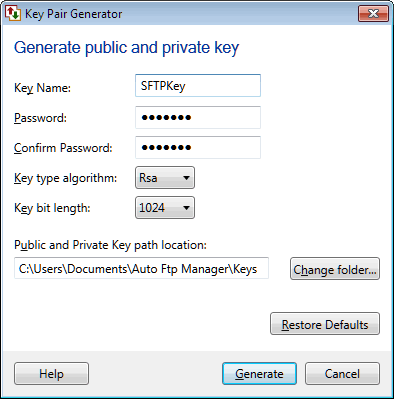Click the Key type algorithm label
The height and width of the screenshot is (399, 394).
[x=65, y=178]
